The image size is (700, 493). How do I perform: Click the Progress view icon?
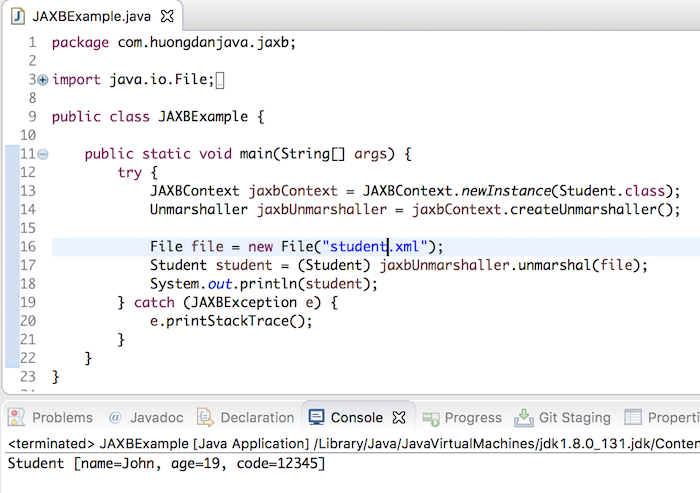pos(431,418)
